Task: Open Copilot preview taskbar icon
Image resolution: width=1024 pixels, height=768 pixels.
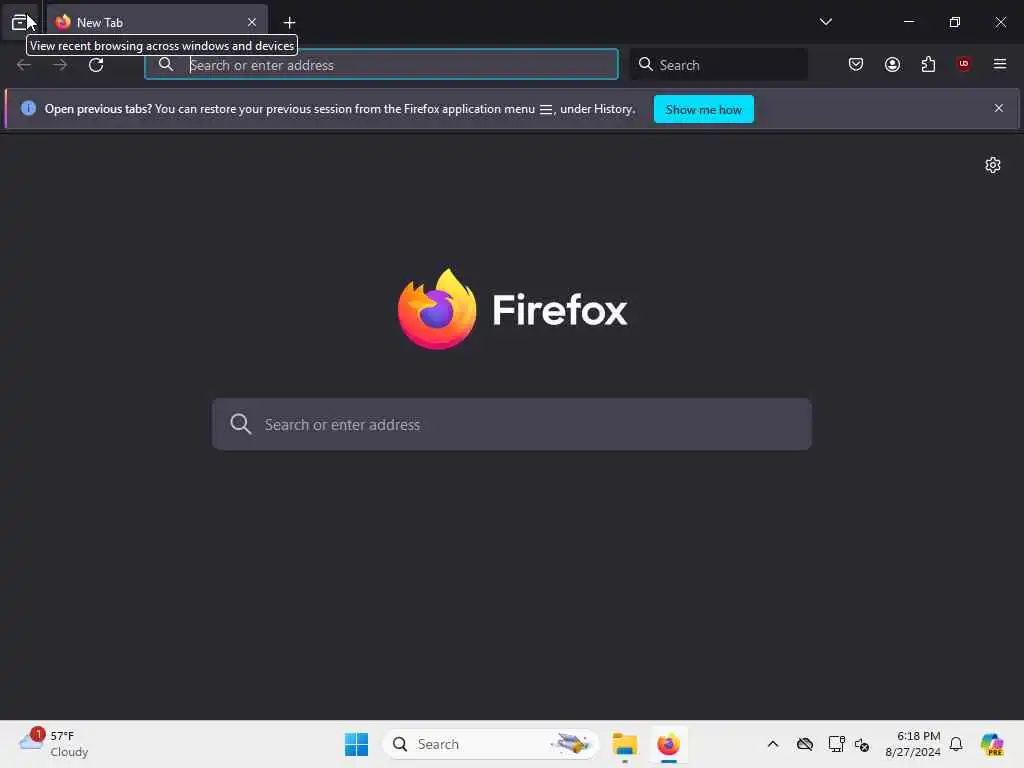Action: [992, 744]
